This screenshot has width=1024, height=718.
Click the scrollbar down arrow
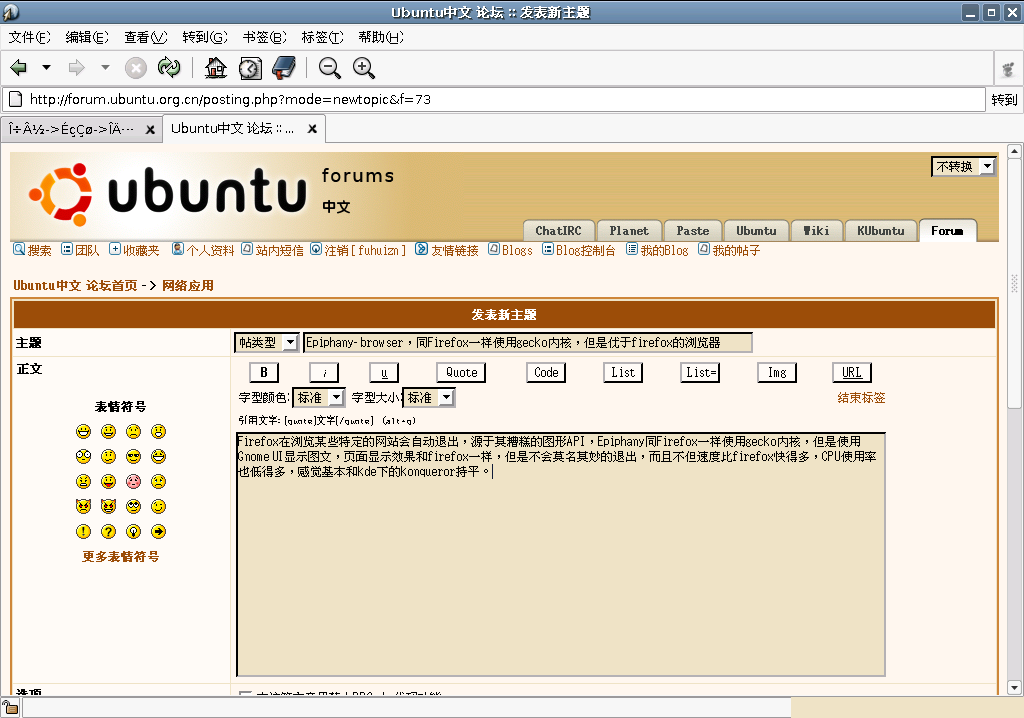tap(1014, 687)
